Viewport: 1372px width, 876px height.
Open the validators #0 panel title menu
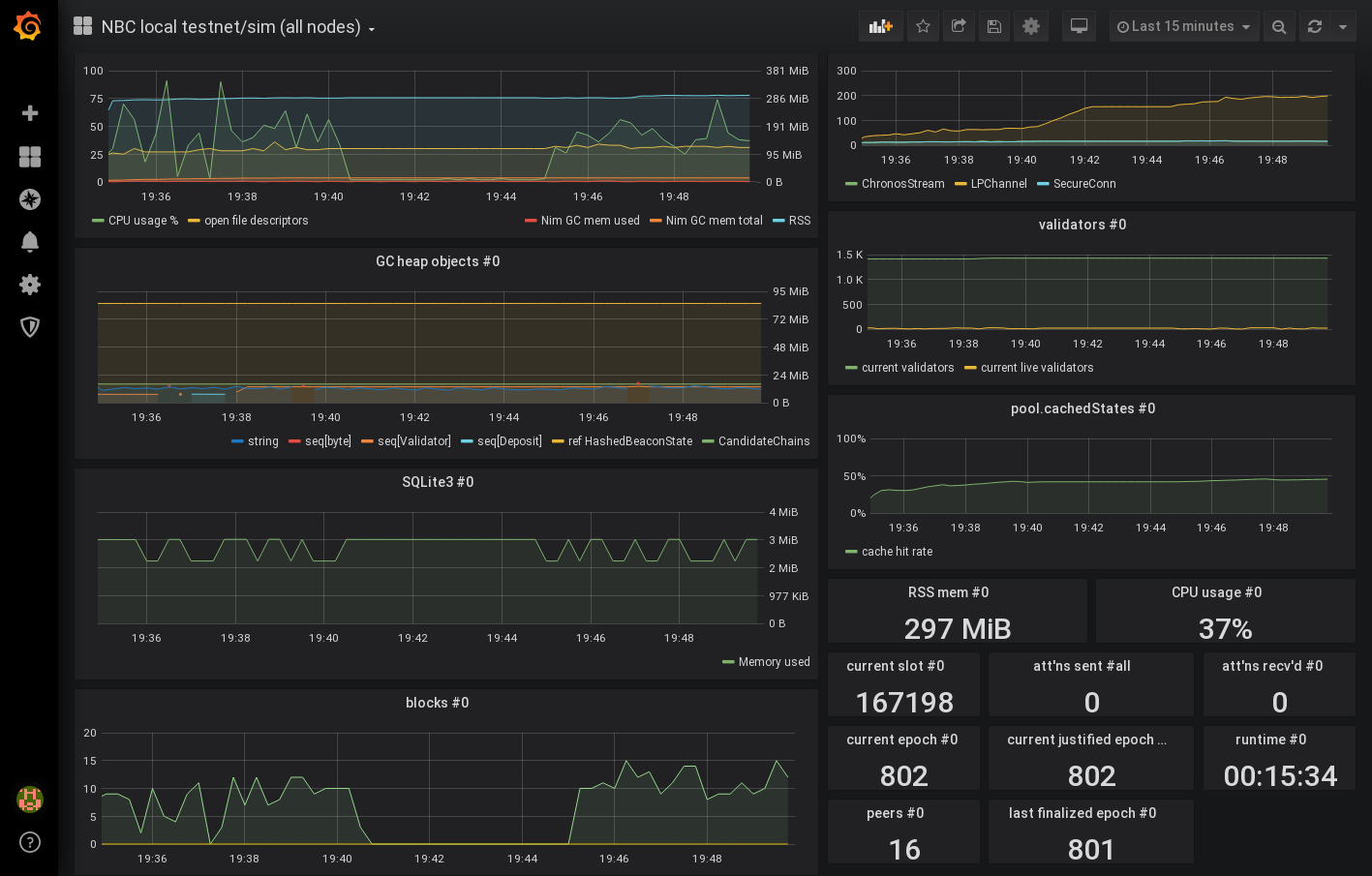click(x=1082, y=225)
